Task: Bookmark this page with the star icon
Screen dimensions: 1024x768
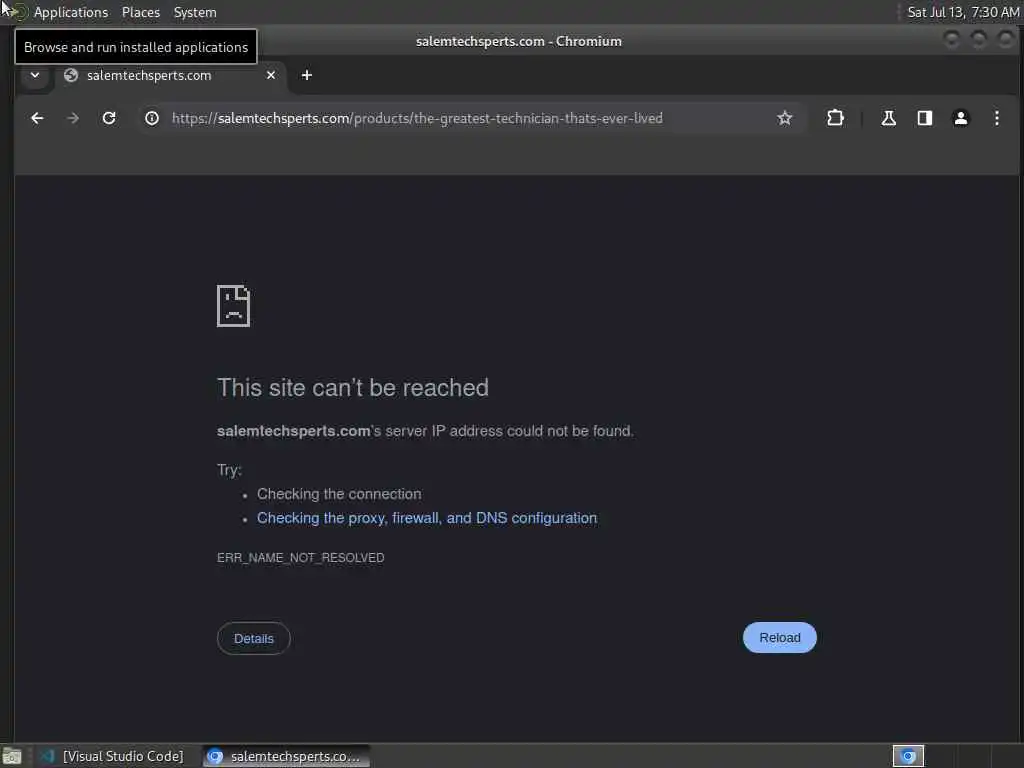Action: click(784, 118)
